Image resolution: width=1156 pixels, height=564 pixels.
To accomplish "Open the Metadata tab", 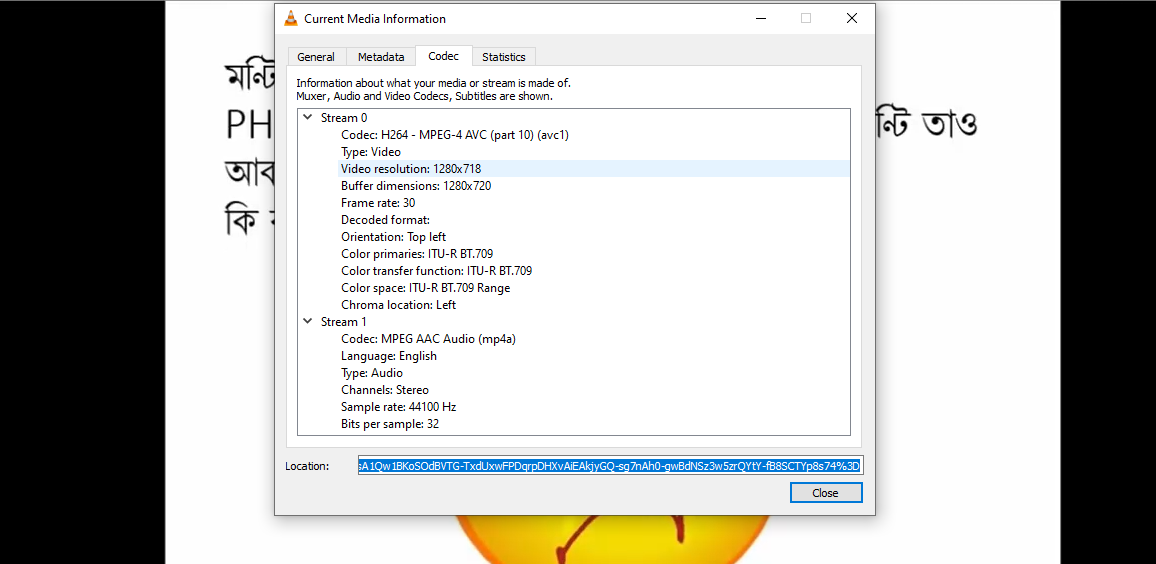I will [380, 57].
